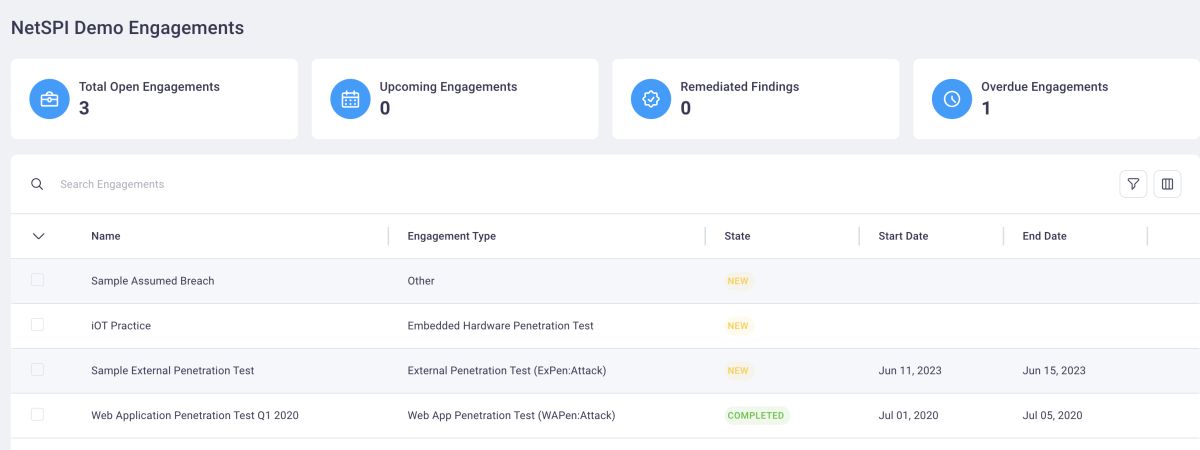
Task: Click the calendar icon for Upcoming Engagements
Action: pos(350,99)
